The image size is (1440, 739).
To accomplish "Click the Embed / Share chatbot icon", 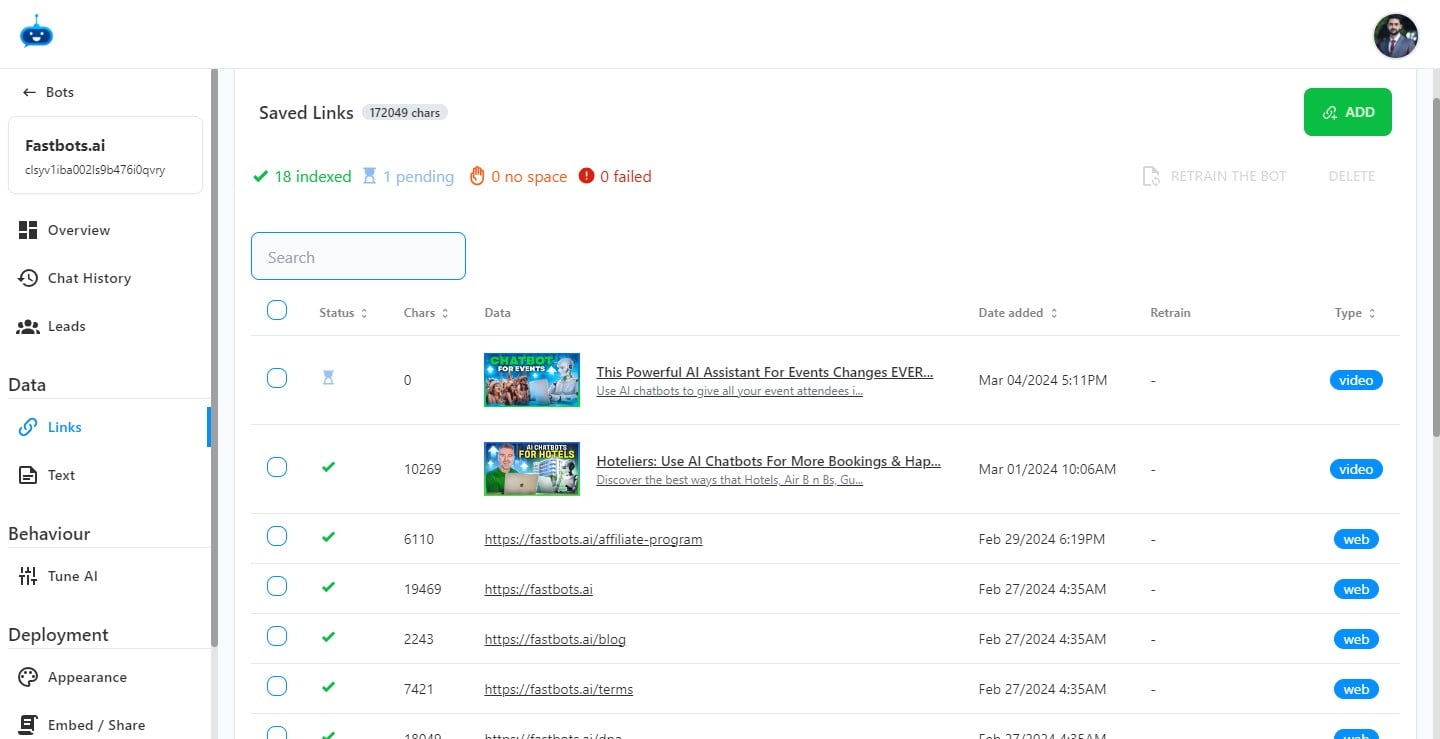I will (28, 723).
